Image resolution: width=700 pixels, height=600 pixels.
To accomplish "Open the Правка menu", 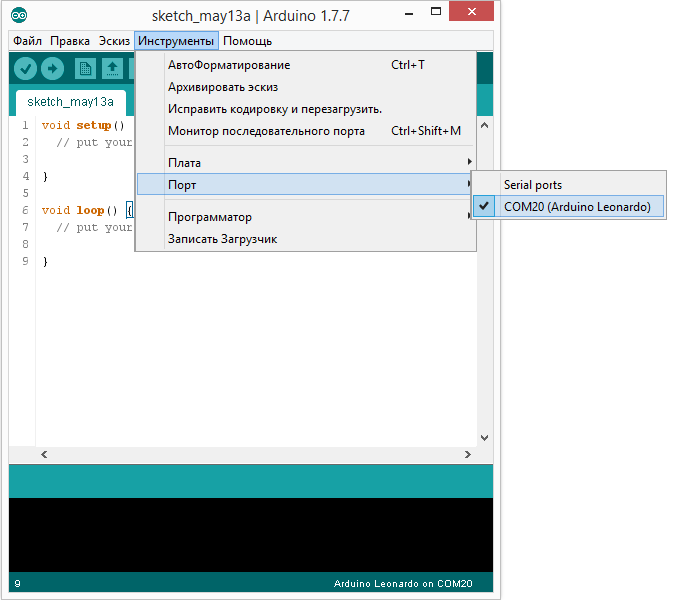I will [70, 41].
